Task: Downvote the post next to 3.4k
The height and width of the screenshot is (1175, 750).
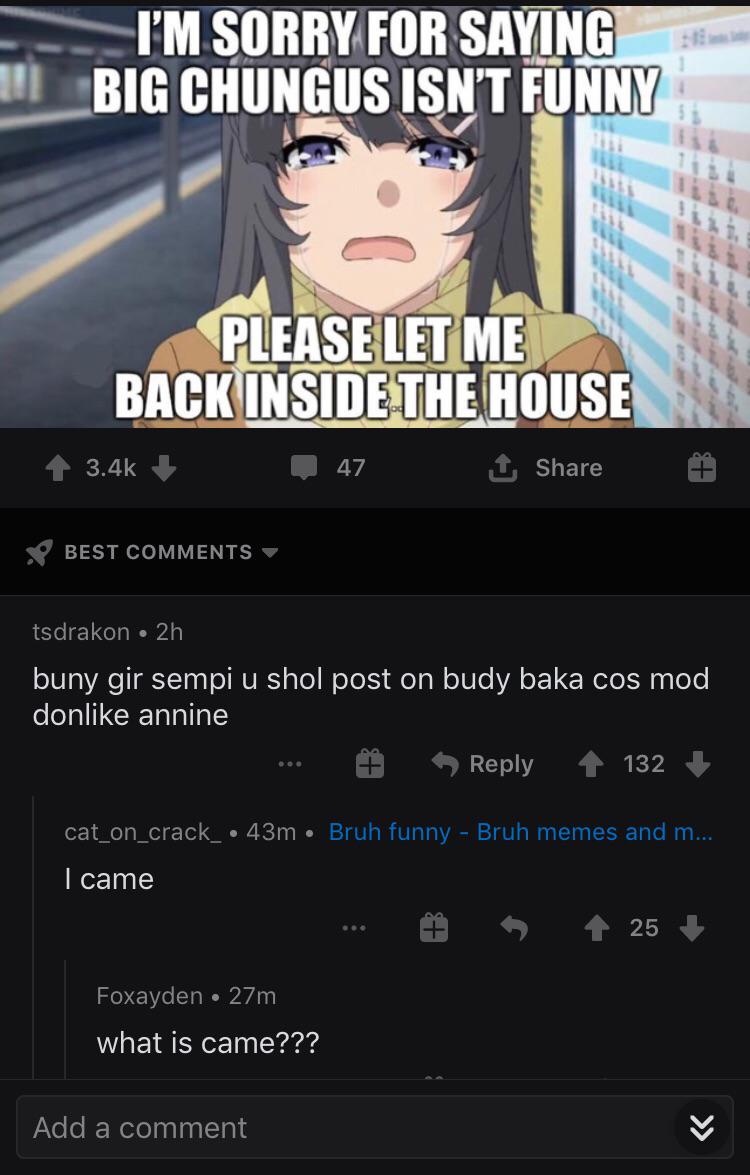Action: pos(164,468)
